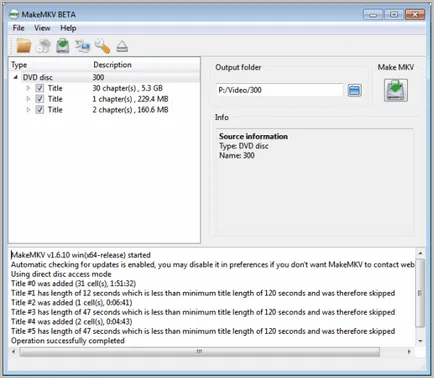Screen dimensions: 434x378
Task: Click the save to MKV toolbar icon
Action: [63, 46]
